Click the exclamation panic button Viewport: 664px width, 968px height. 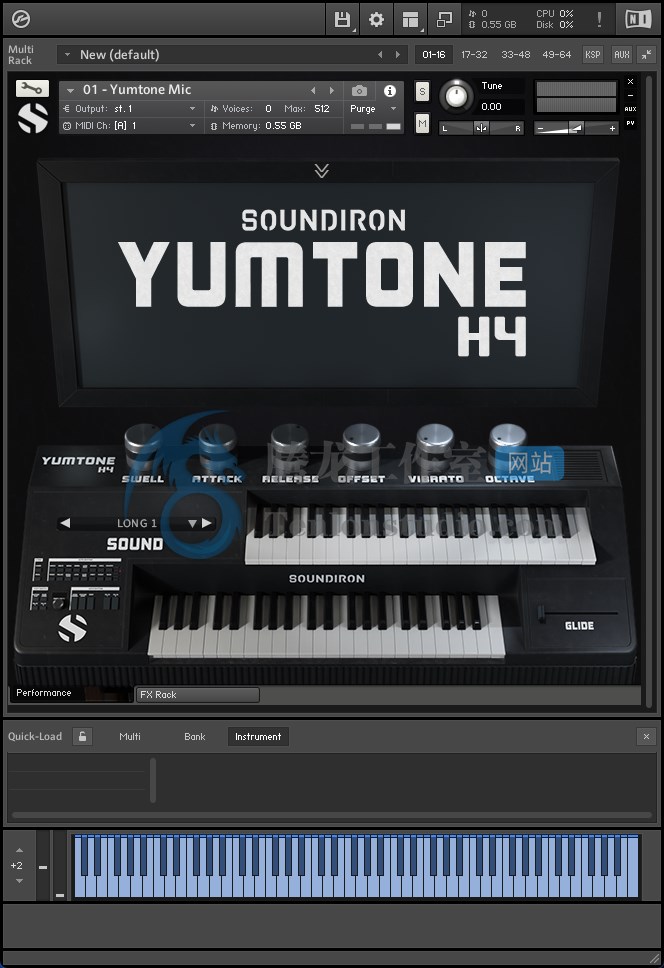click(x=599, y=20)
